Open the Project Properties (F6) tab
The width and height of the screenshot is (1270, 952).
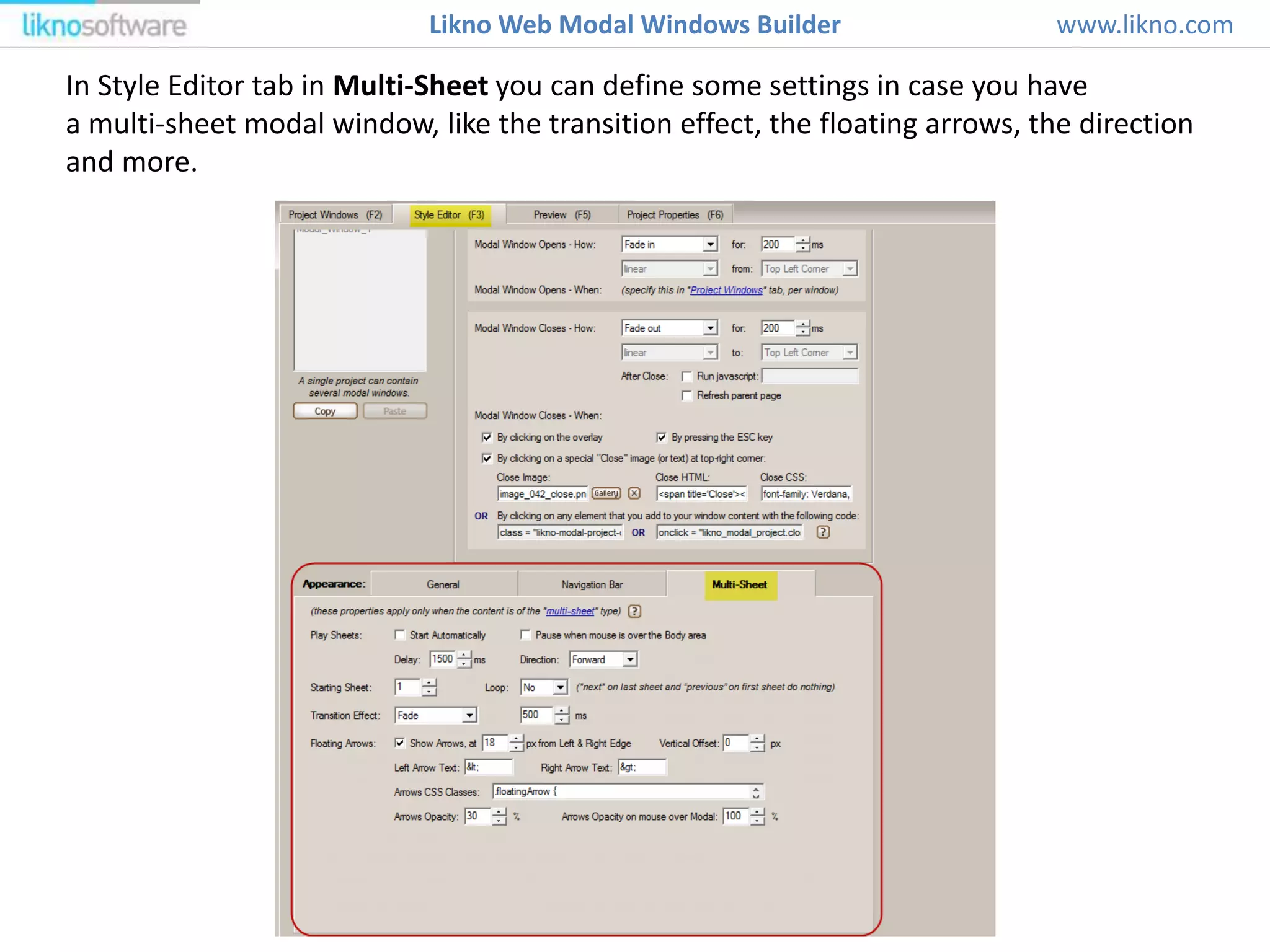pyautogui.click(x=675, y=215)
